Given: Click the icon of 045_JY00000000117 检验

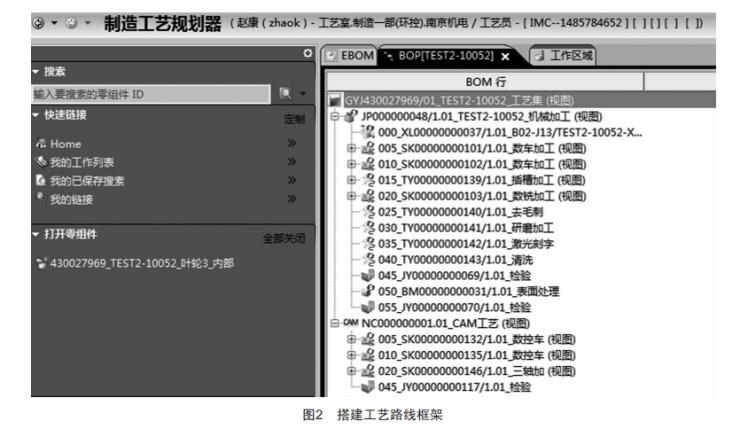Looking at the screenshot, I should [368, 387].
